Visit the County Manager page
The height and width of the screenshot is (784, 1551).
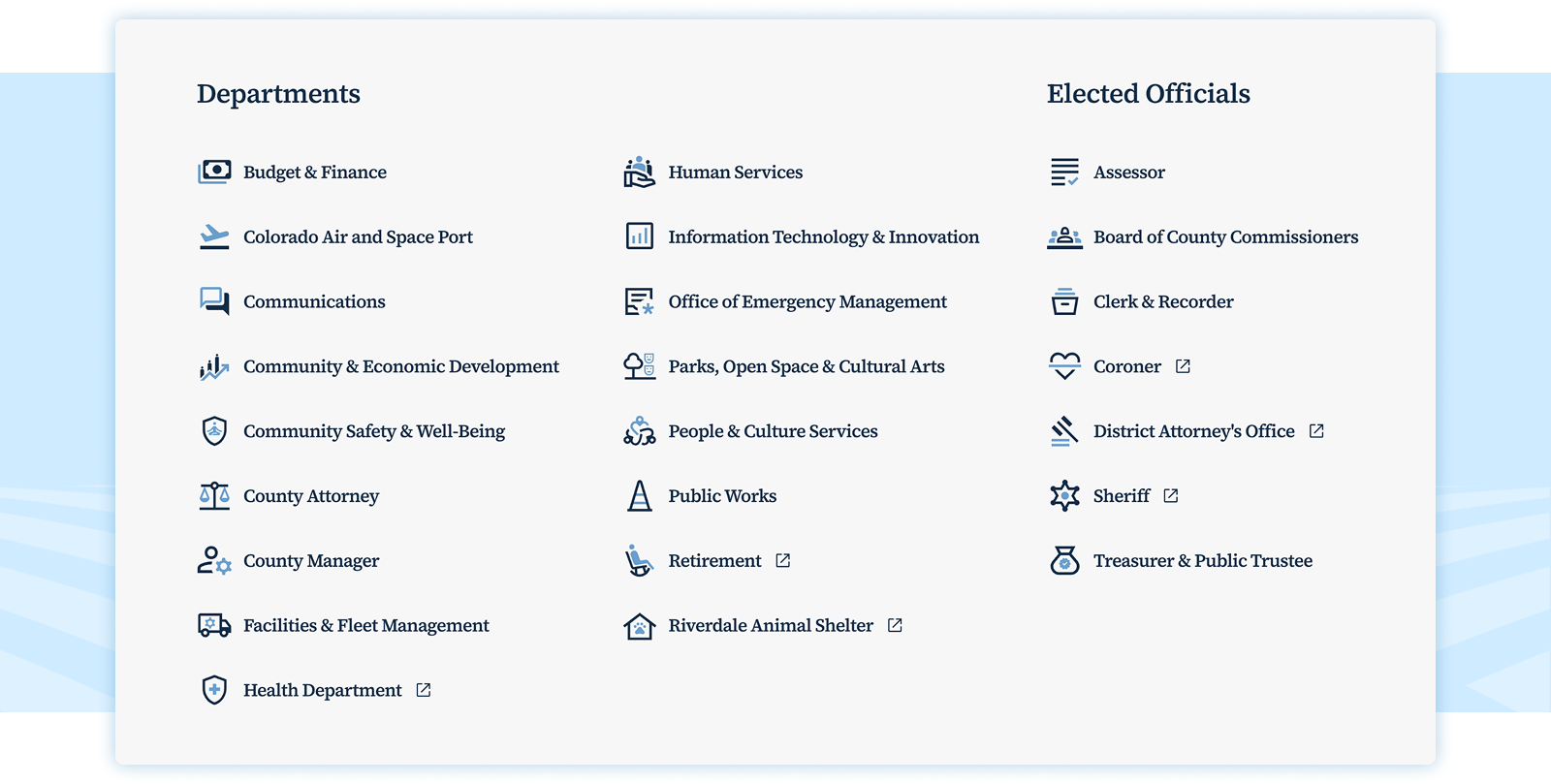(x=311, y=561)
